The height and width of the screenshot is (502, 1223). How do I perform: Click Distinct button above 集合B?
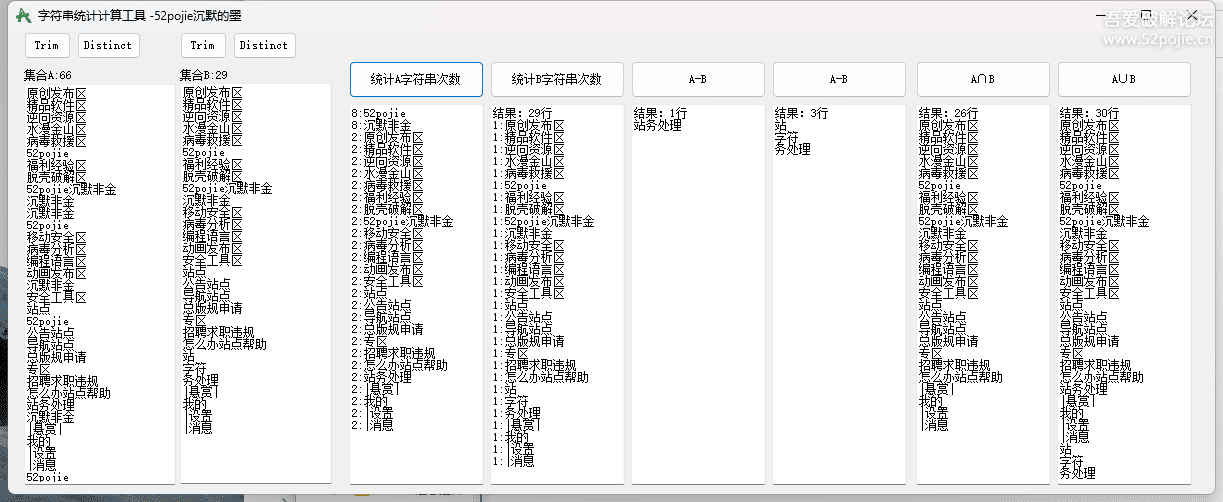pos(264,45)
